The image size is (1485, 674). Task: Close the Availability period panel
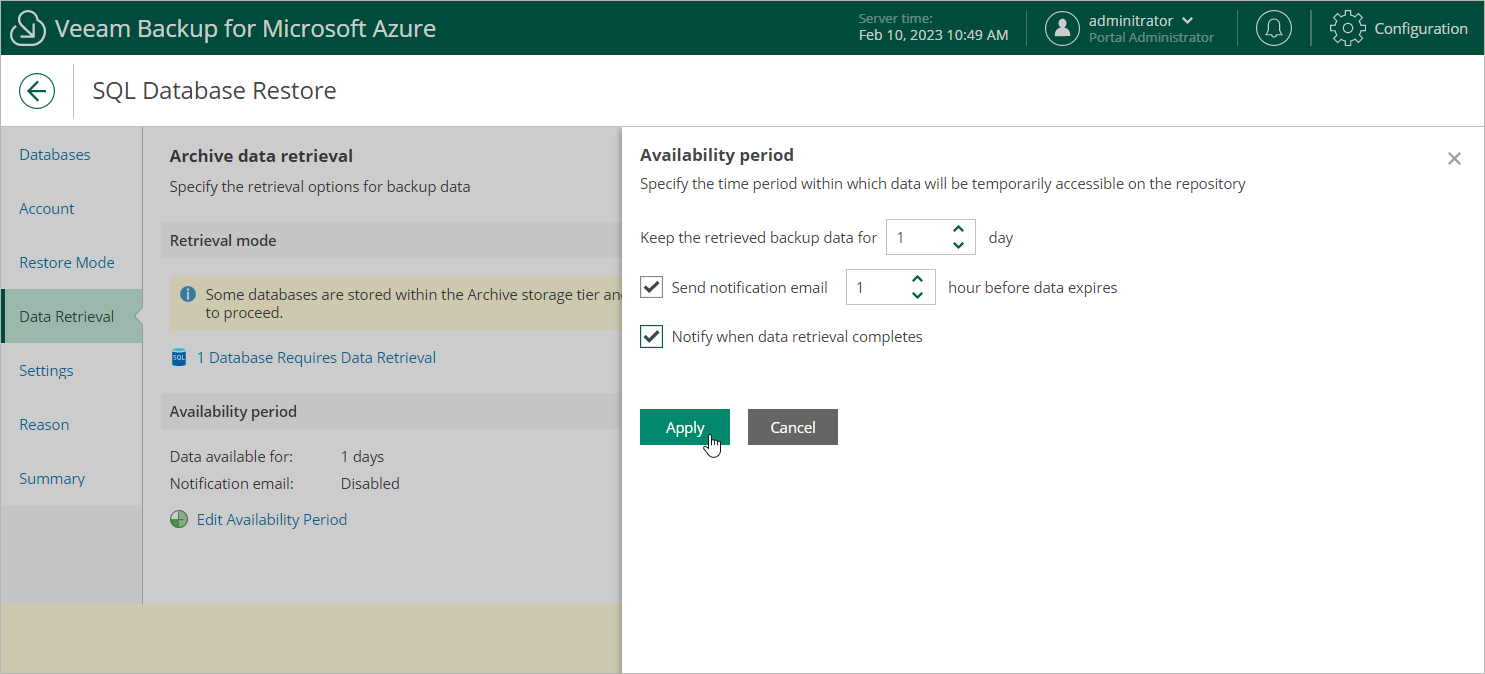1454,159
